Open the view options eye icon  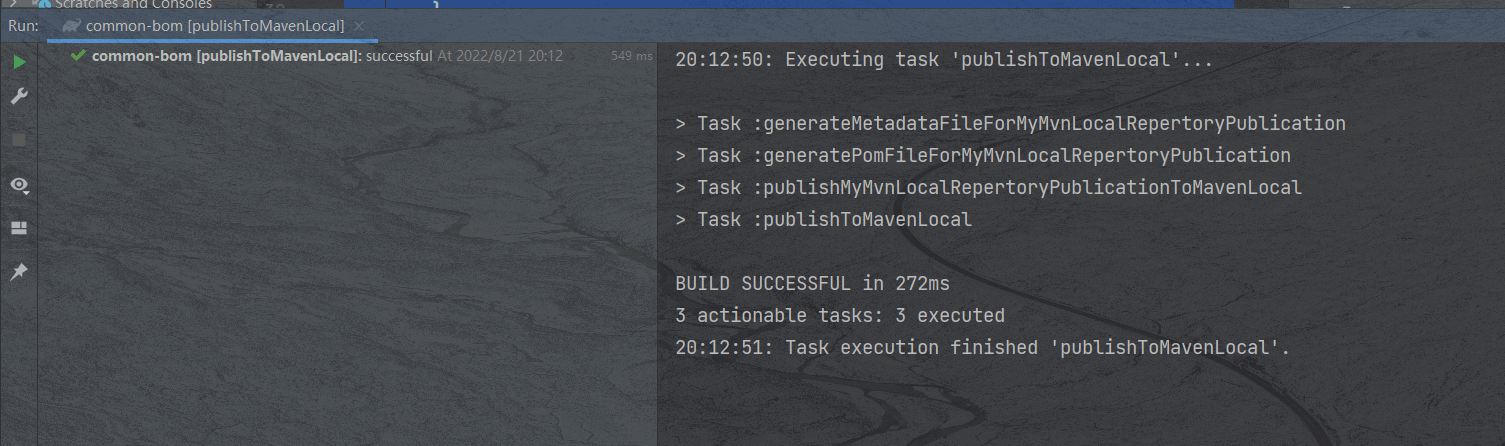(x=19, y=185)
